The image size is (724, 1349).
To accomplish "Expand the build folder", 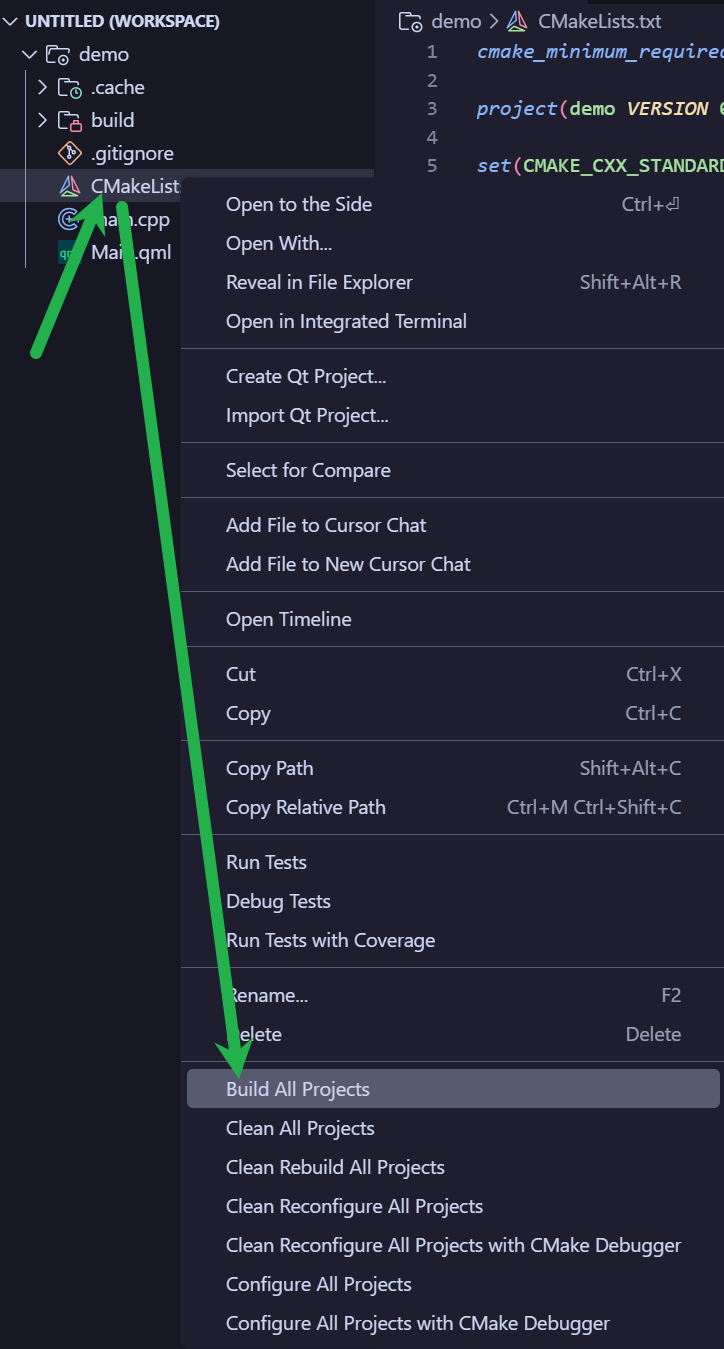I will pyautogui.click(x=43, y=120).
